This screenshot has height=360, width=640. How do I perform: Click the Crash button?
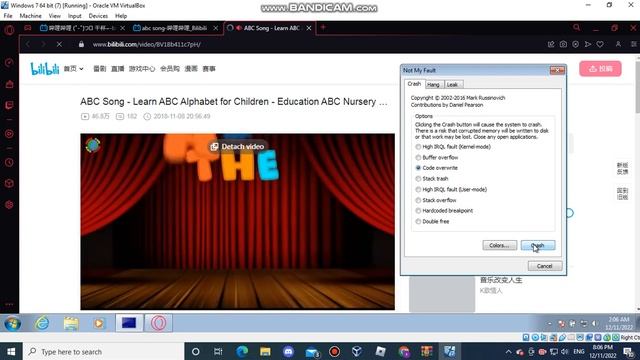tap(538, 245)
